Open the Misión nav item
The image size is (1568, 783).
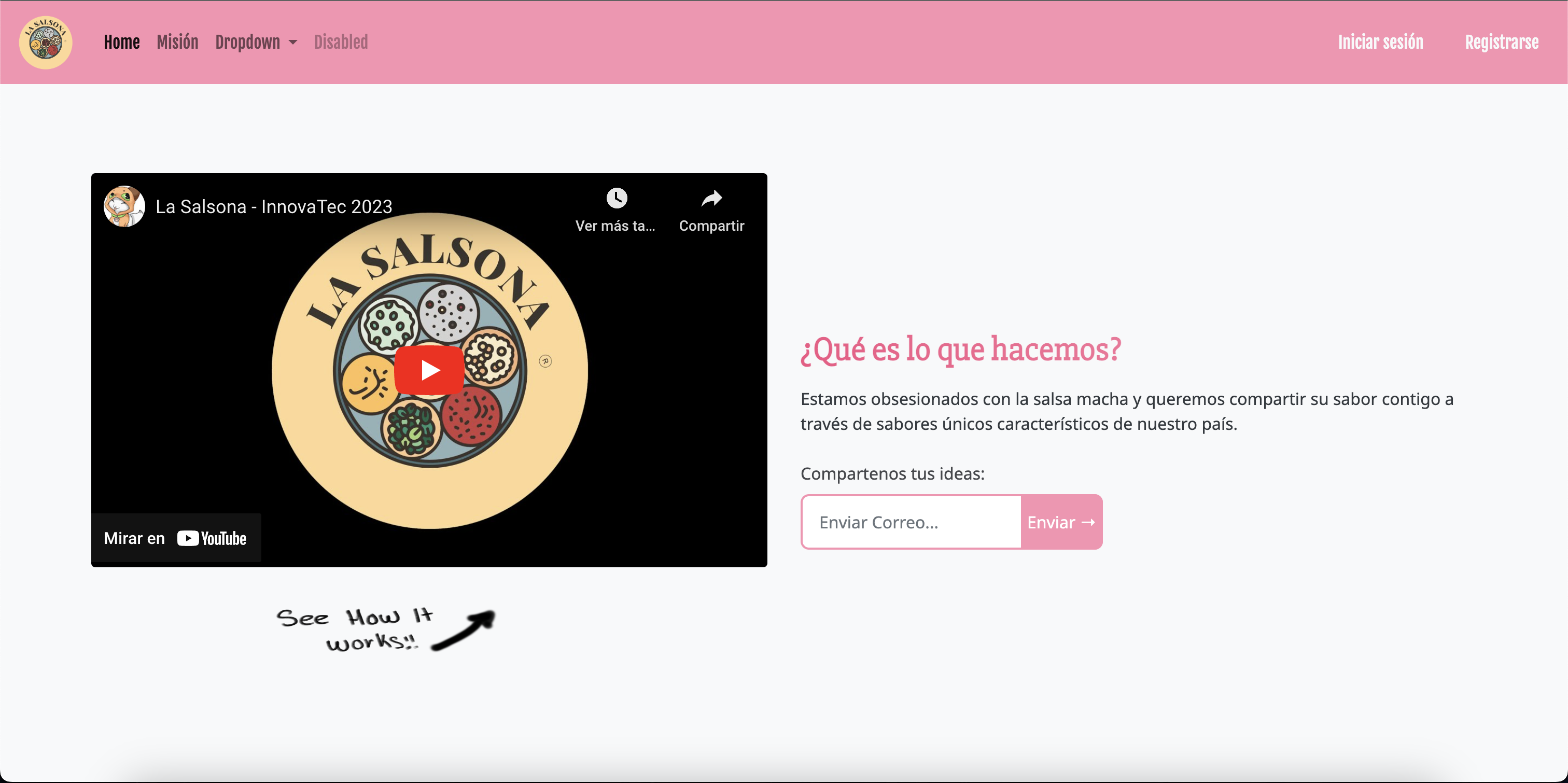click(177, 42)
